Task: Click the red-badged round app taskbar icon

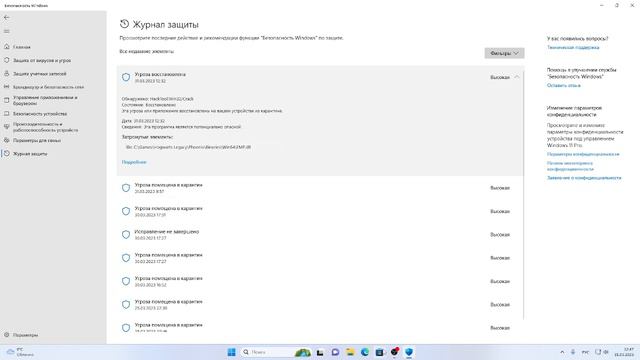Action: [395, 351]
